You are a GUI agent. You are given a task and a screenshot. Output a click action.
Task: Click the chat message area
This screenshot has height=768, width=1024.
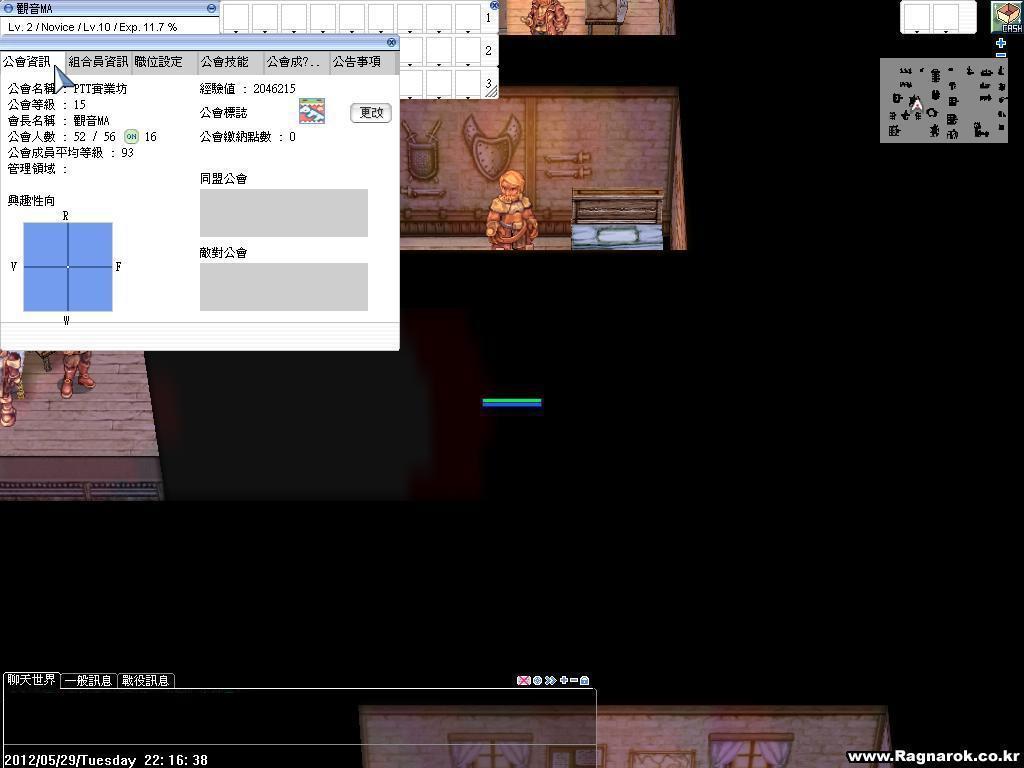299,716
